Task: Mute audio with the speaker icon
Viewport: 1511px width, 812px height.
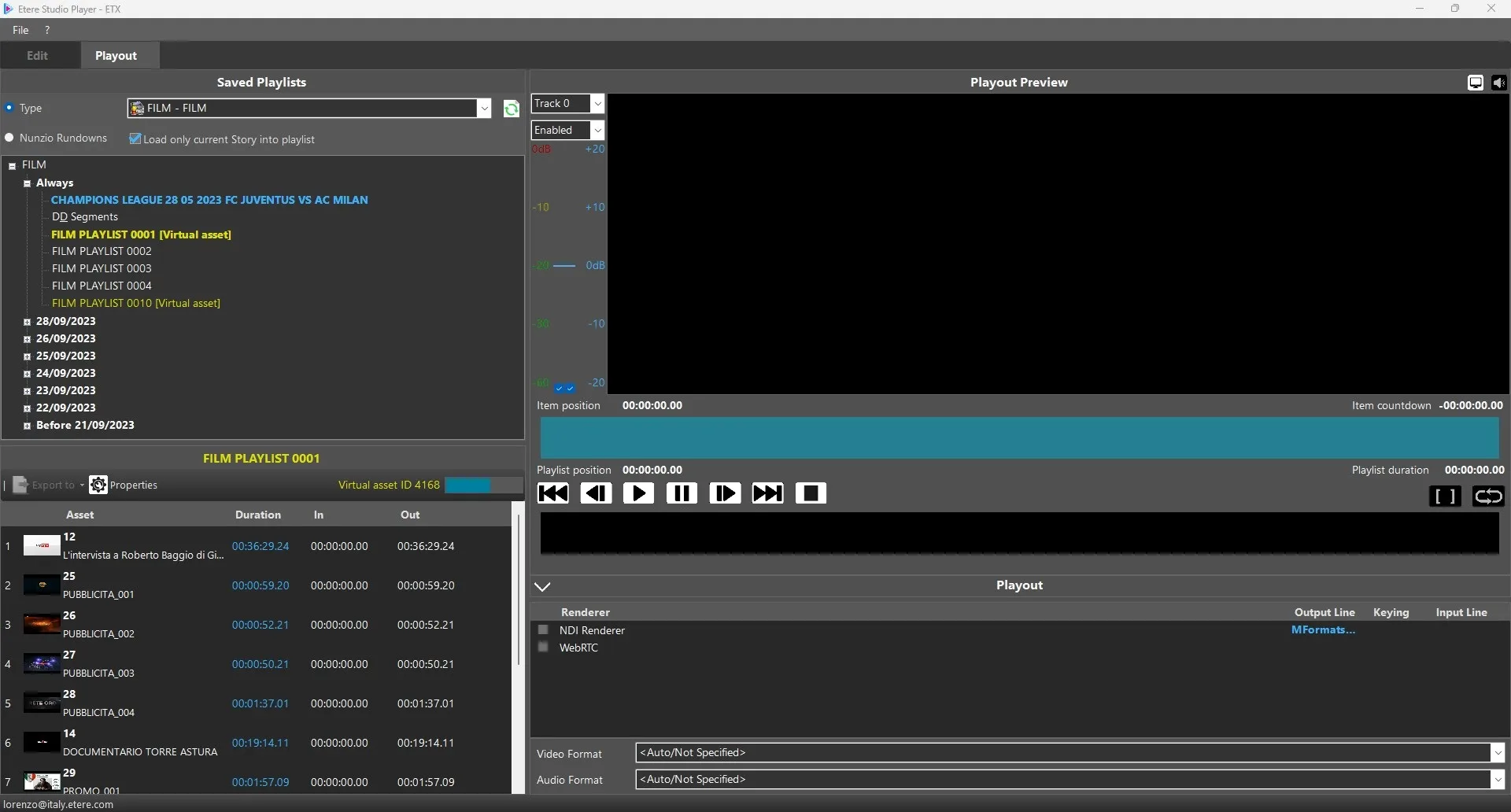Action: pyautogui.click(x=1498, y=83)
